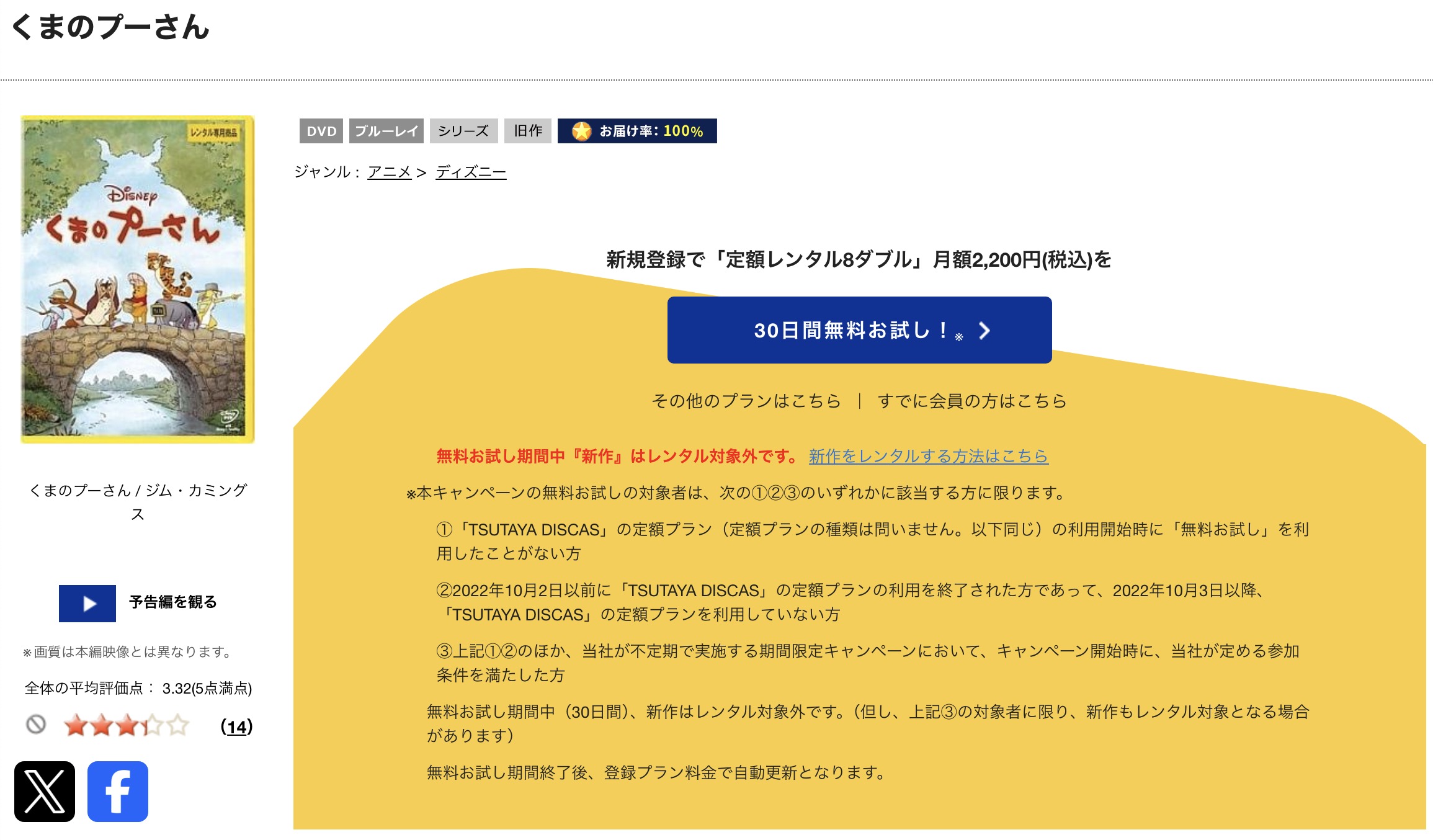Screen dimensions: 1433x840
Task: Open 新作をレンタルする方法はこちら link
Action: pyautogui.click(x=929, y=456)
